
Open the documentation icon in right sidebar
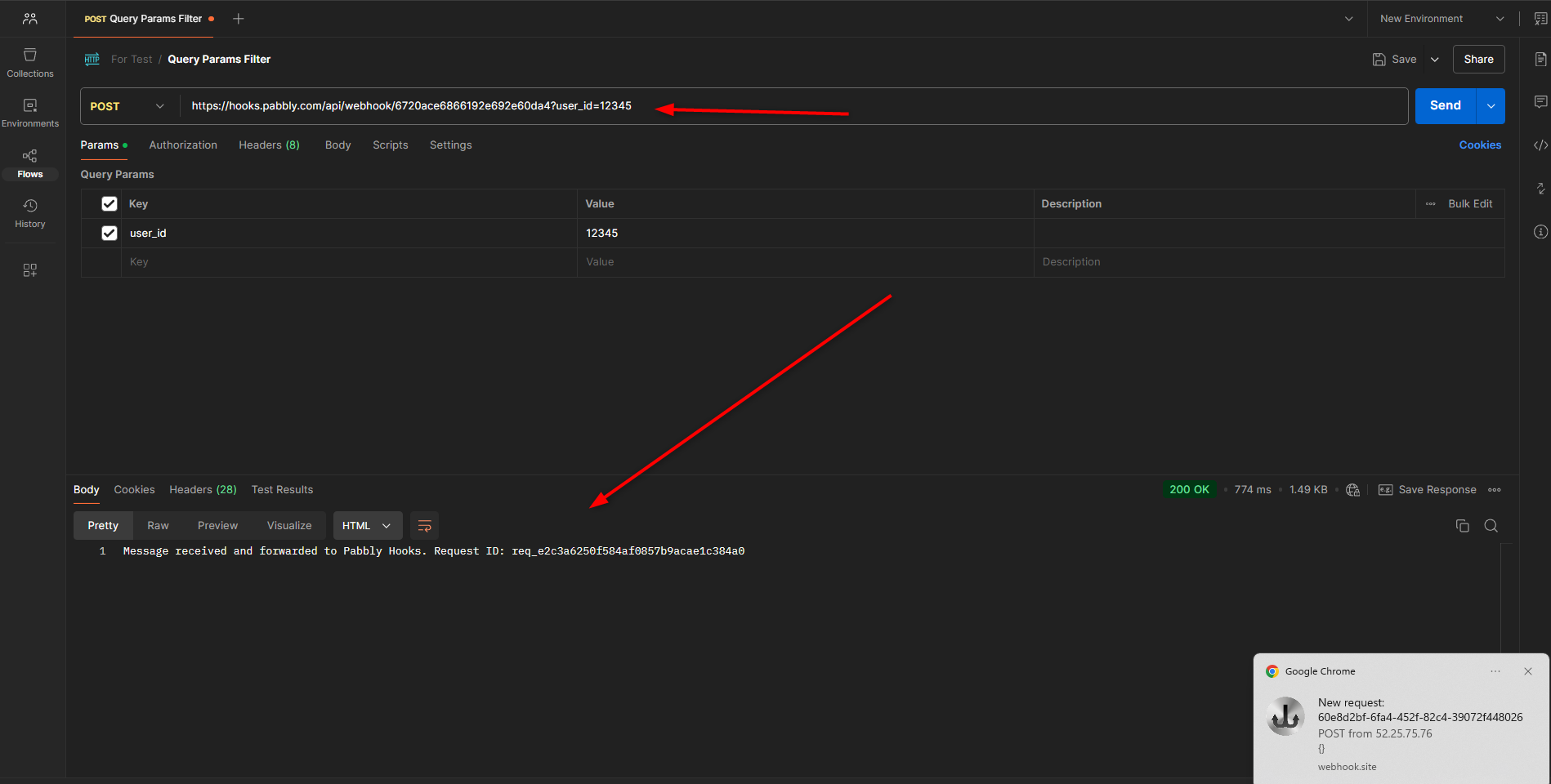click(x=1540, y=59)
